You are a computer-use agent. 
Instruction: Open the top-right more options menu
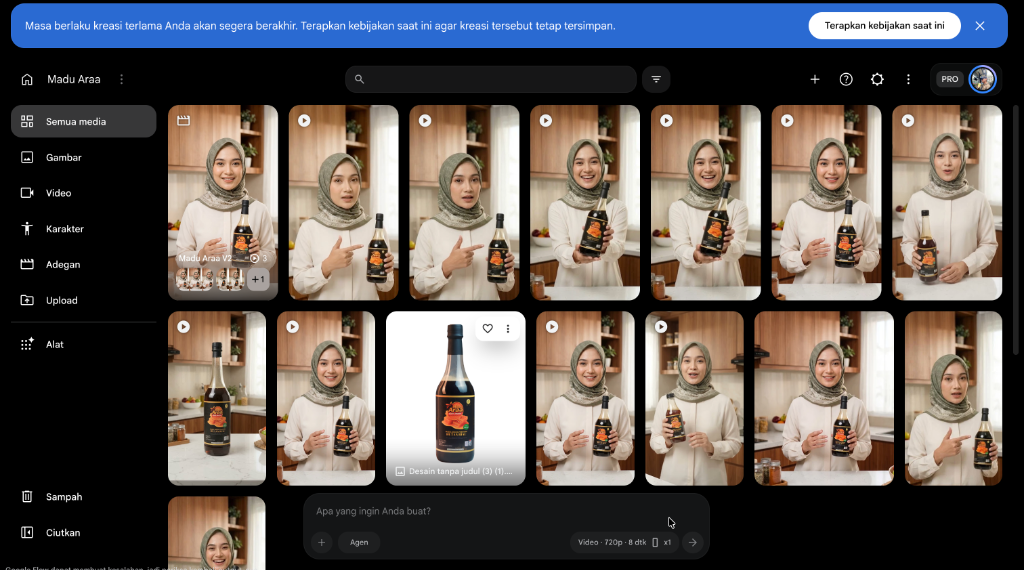908,79
